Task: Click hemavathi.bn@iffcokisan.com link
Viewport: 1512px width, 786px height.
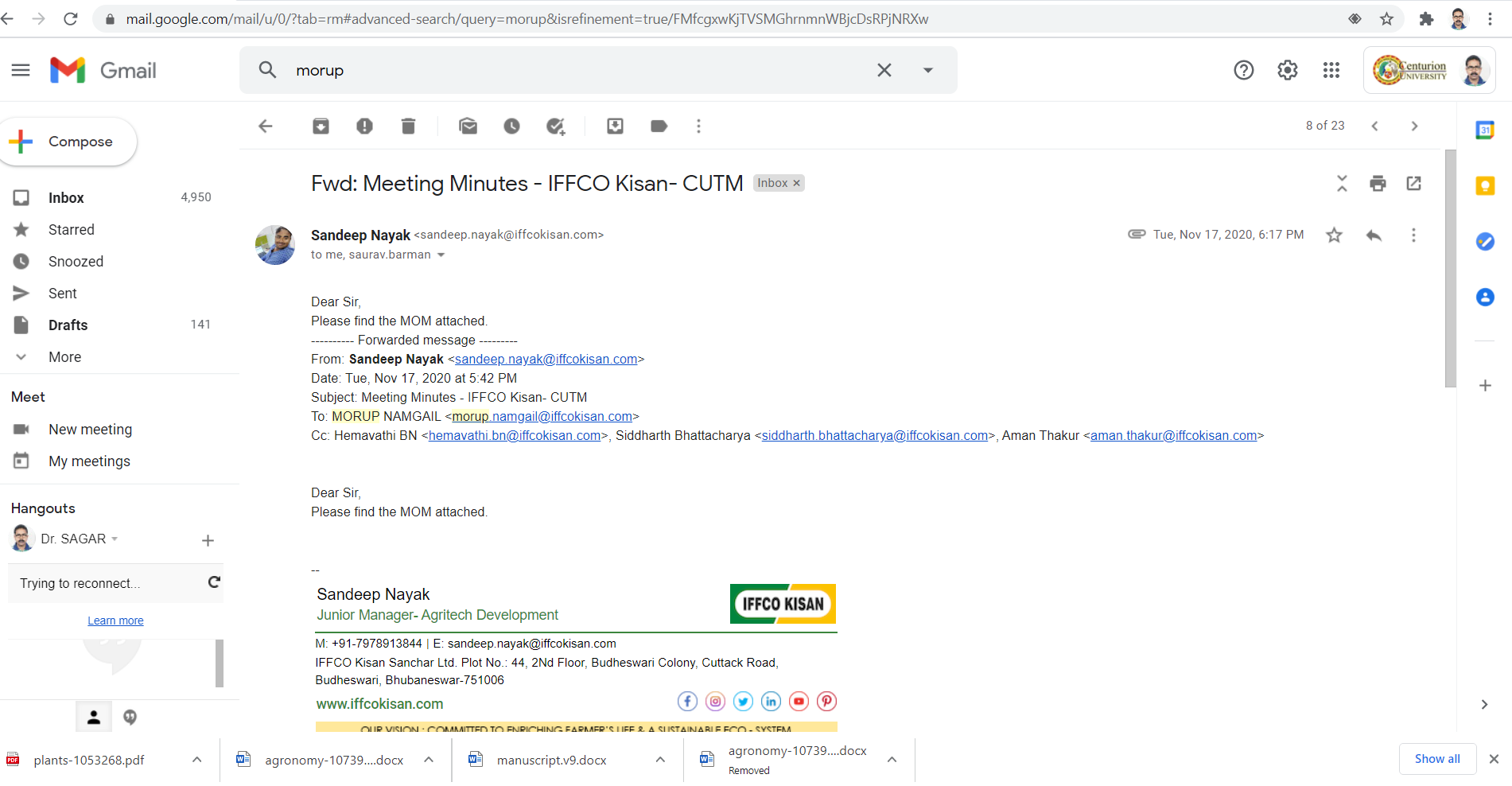Action: point(515,435)
